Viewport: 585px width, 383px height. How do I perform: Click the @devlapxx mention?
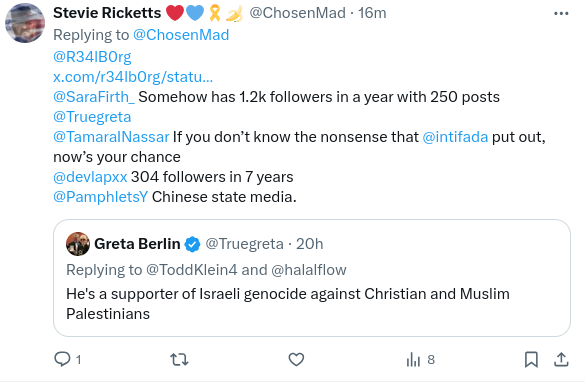(x=90, y=177)
